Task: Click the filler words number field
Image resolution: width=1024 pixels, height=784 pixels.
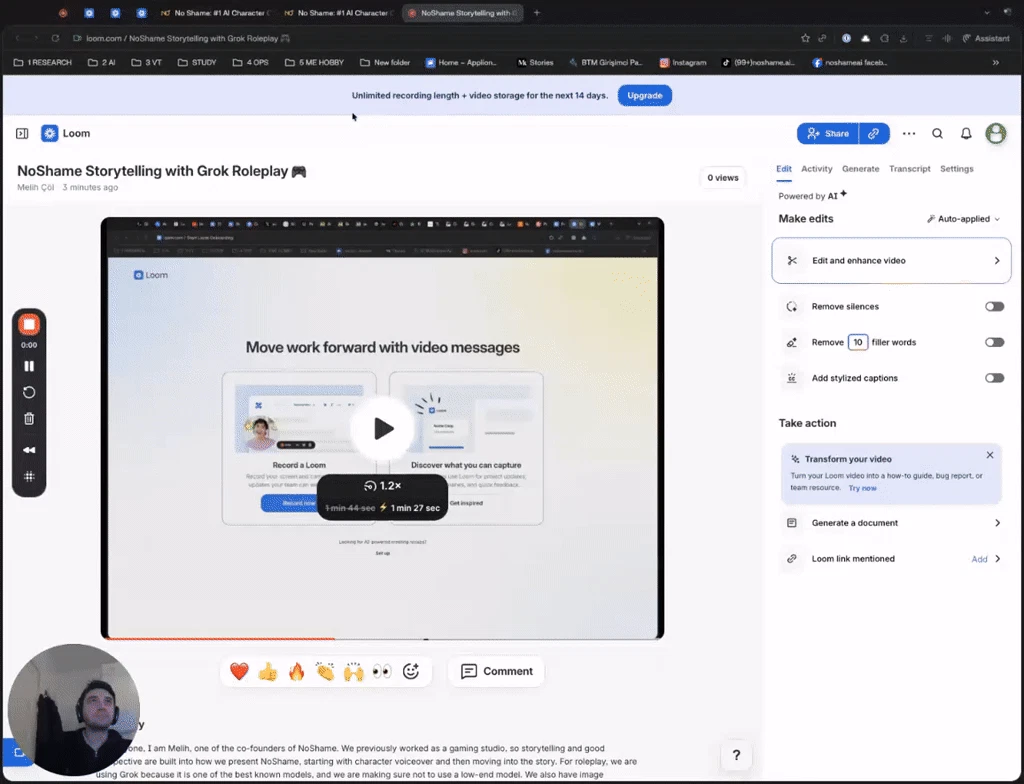Action: click(x=857, y=342)
